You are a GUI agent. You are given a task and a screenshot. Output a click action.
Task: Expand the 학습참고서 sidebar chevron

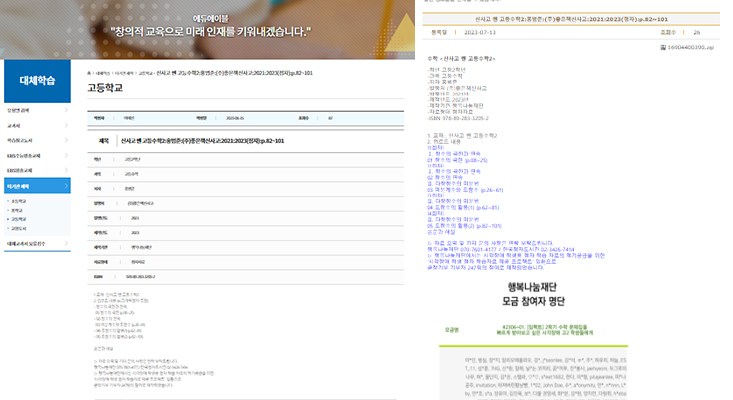click(x=66, y=140)
